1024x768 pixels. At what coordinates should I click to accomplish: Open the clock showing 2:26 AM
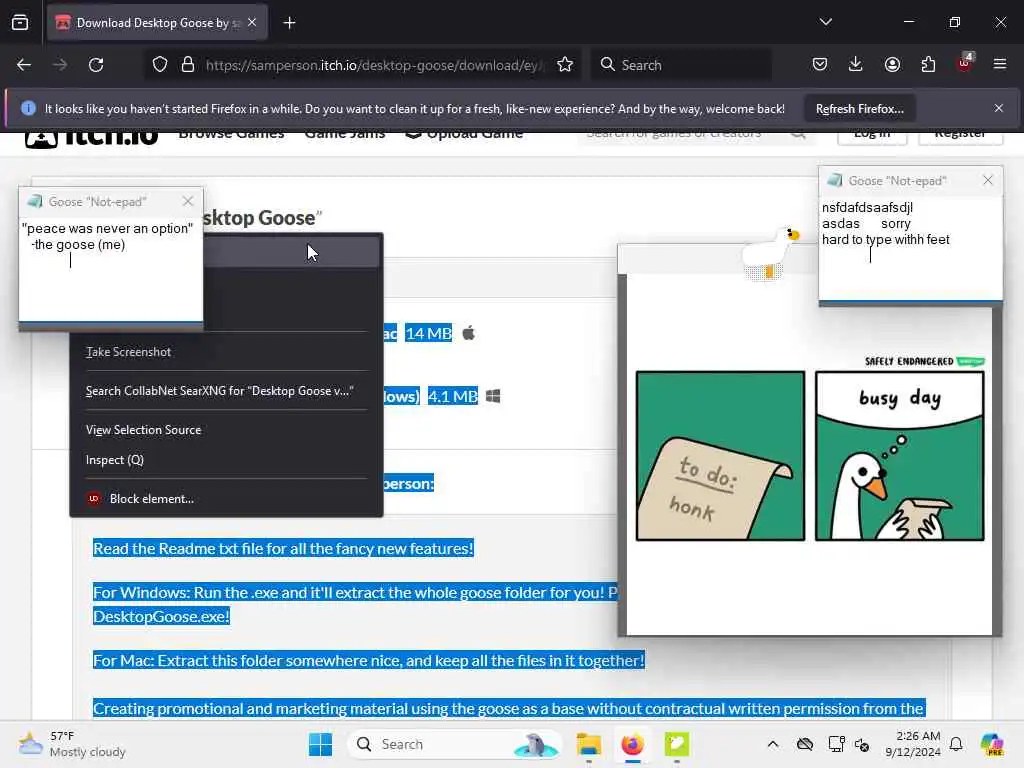tap(913, 744)
